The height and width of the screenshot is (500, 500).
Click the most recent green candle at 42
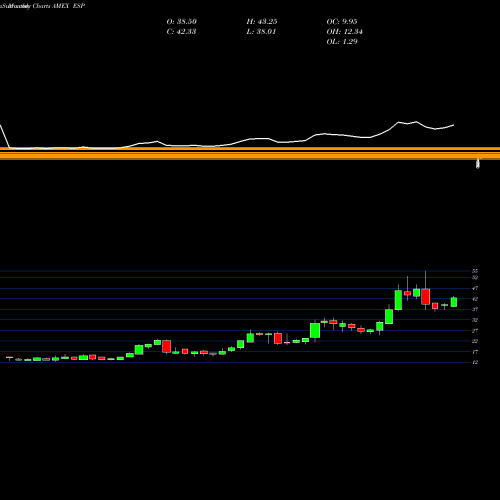click(x=454, y=302)
